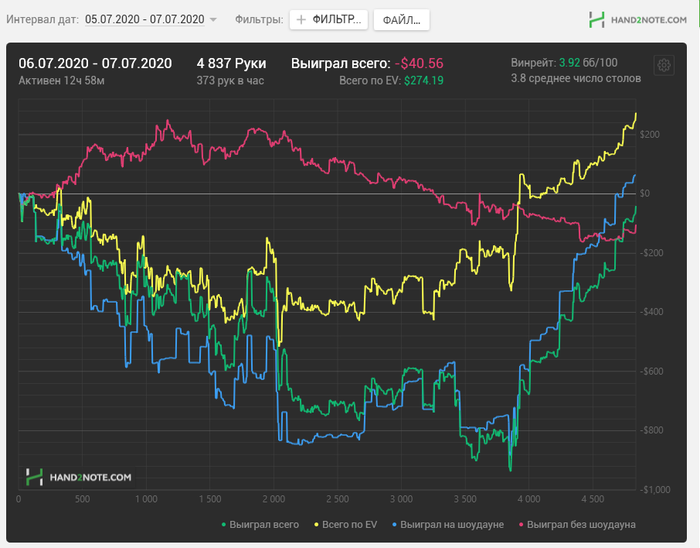
Task: Click the 1 500 x-axis label
Action: [210, 499]
